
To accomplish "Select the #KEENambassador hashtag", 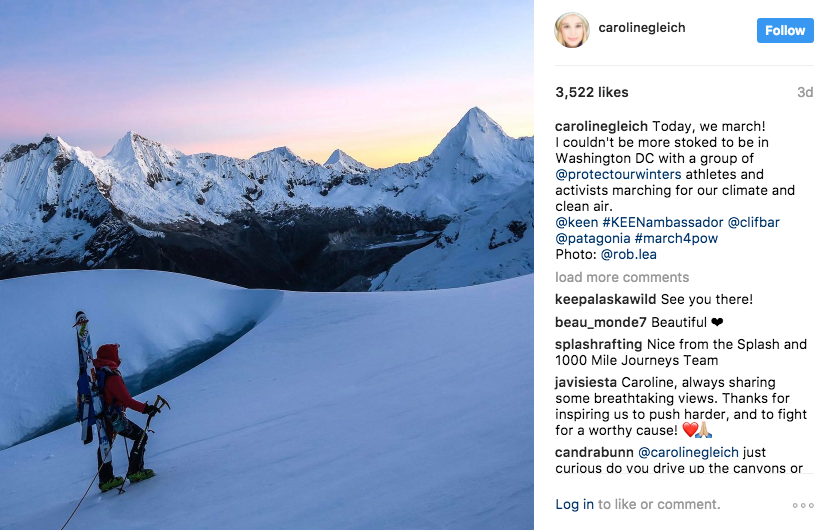I will [662, 222].
